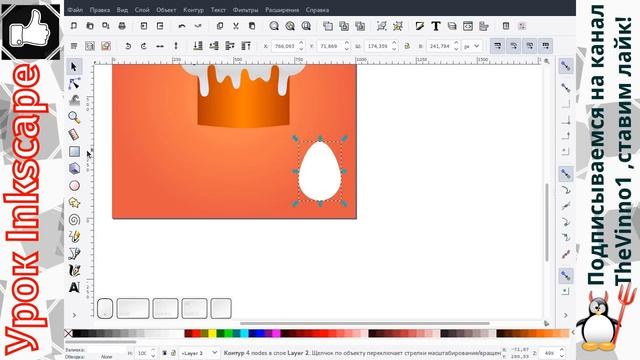Image resolution: width=640 pixels, height=360 pixels.
Task: Open the Layer 2 dropdown
Action: 200,353
